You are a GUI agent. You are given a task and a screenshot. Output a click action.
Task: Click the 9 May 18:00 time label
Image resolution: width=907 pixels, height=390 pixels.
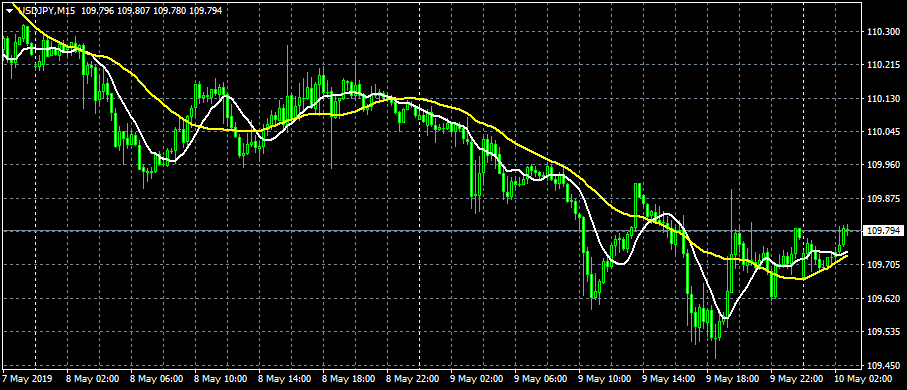point(732,379)
